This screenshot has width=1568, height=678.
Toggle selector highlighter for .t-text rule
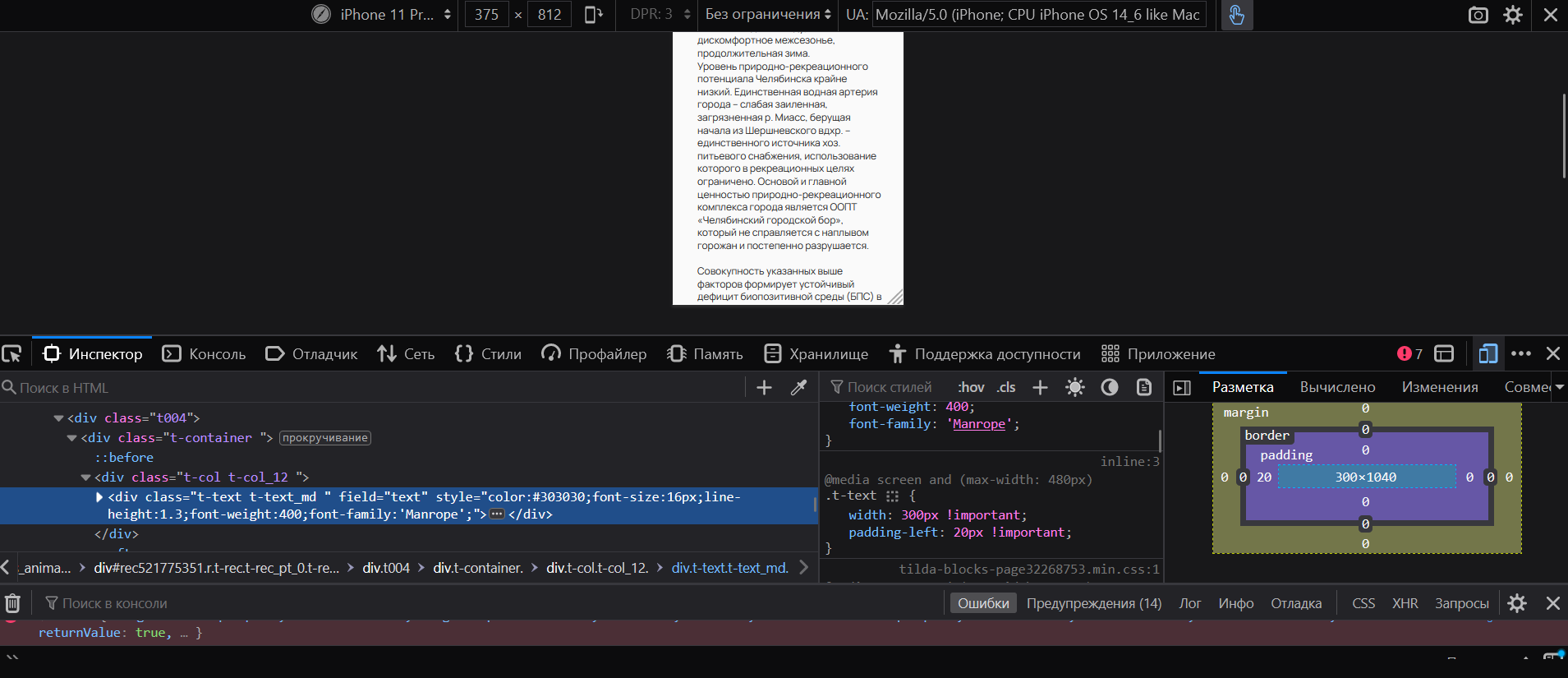pyautogui.click(x=892, y=496)
